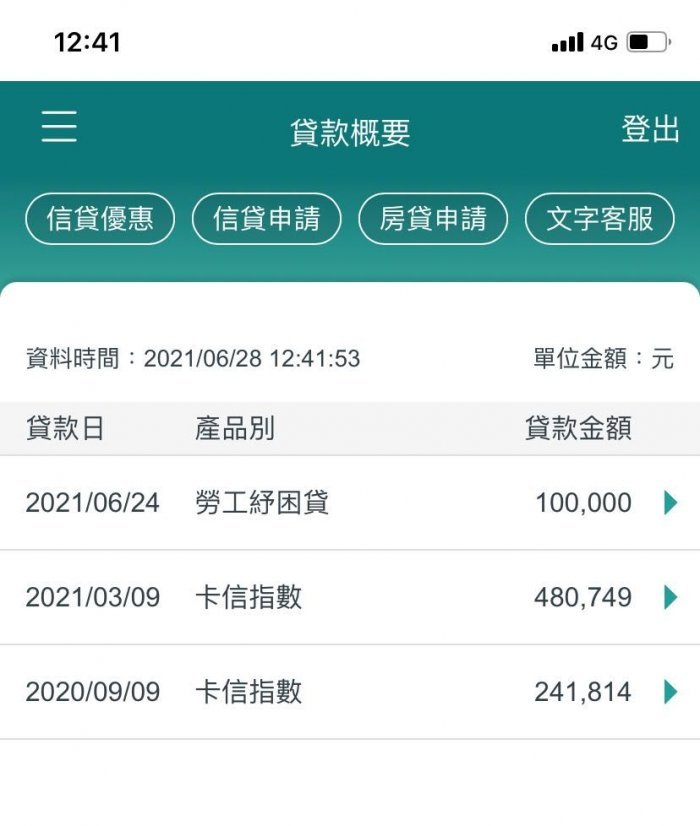Tap the 貸款概要 page title
This screenshot has width=700, height=826.
(350, 132)
